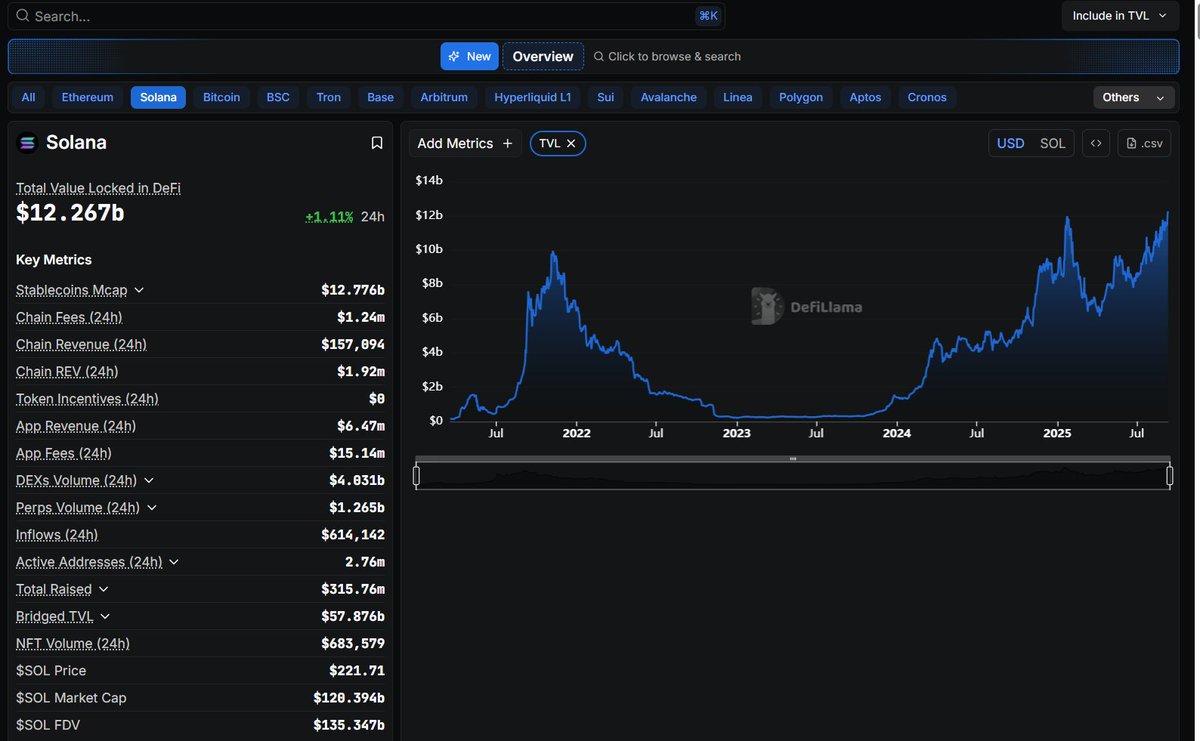The width and height of the screenshot is (1200, 741).
Task: Download chart data as .csv
Action: [x=1144, y=143]
